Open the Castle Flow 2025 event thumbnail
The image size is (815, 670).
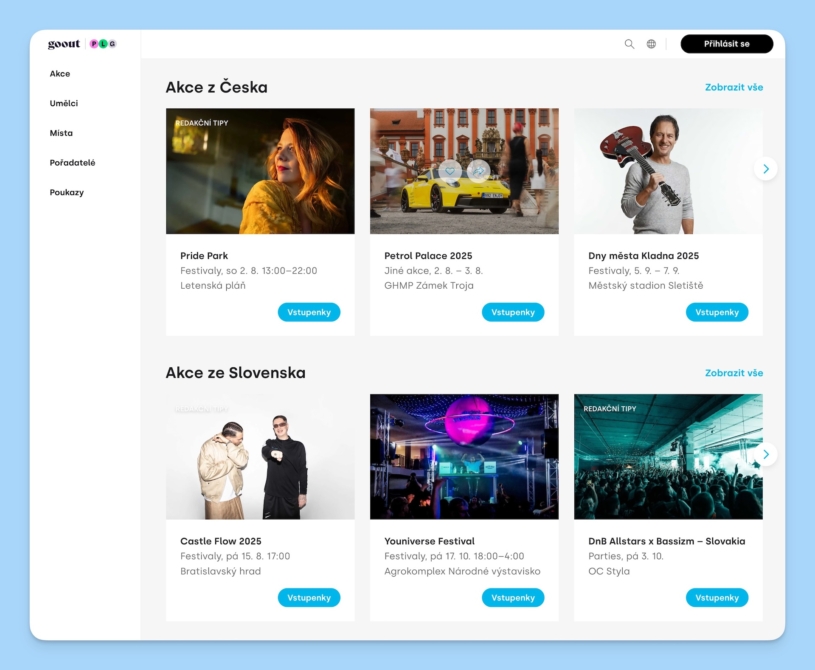click(x=260, y=456)
